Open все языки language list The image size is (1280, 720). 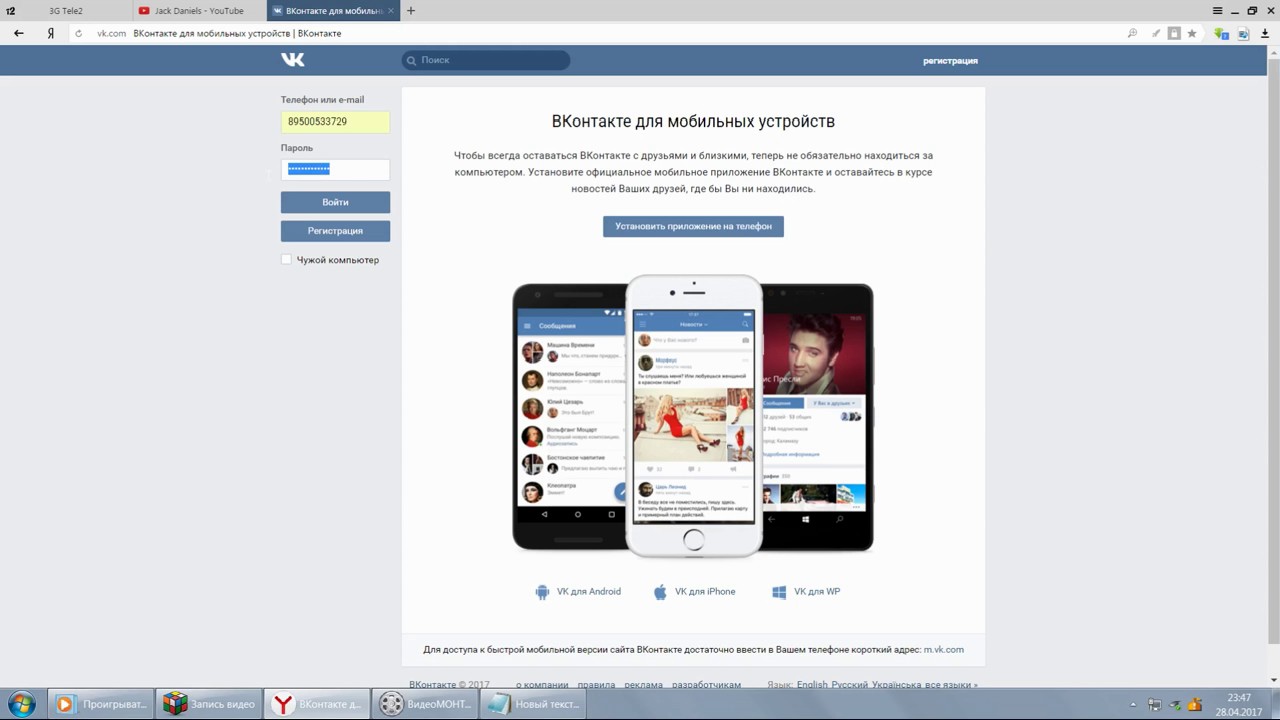point(951,685)
